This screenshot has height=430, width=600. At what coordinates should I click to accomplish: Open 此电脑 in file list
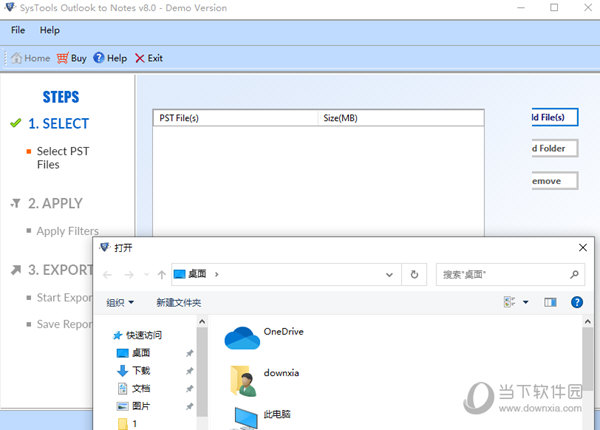click(263, 418)
